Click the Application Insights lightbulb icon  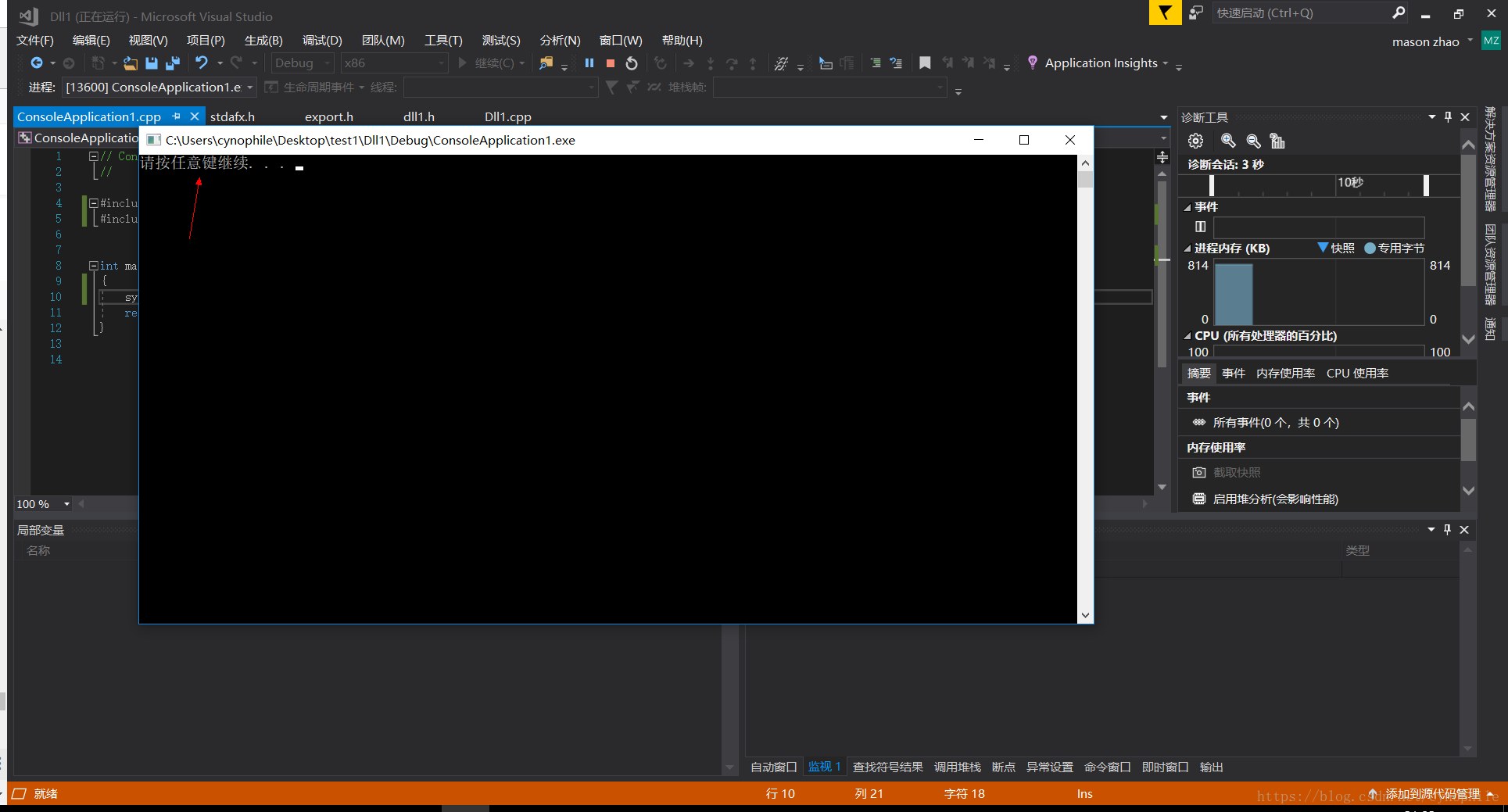coord(1033,63)
